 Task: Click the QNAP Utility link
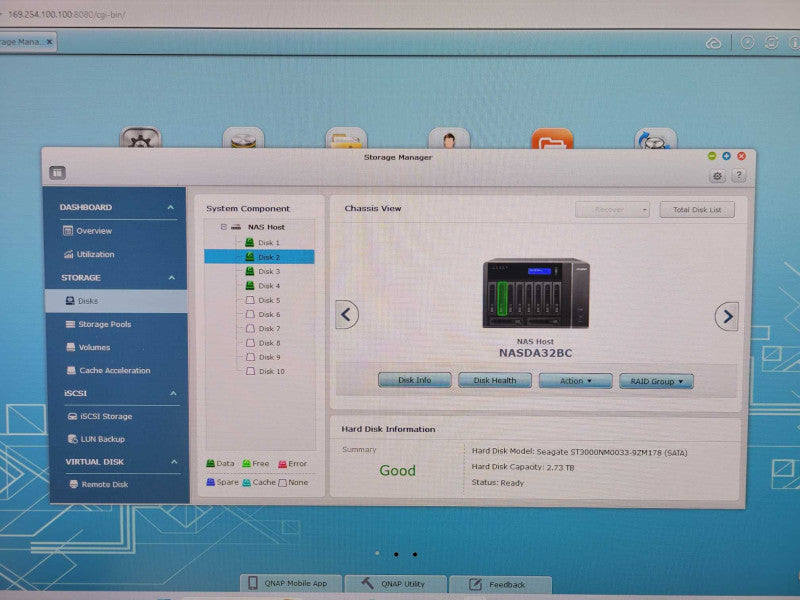(x=395, y=584)
